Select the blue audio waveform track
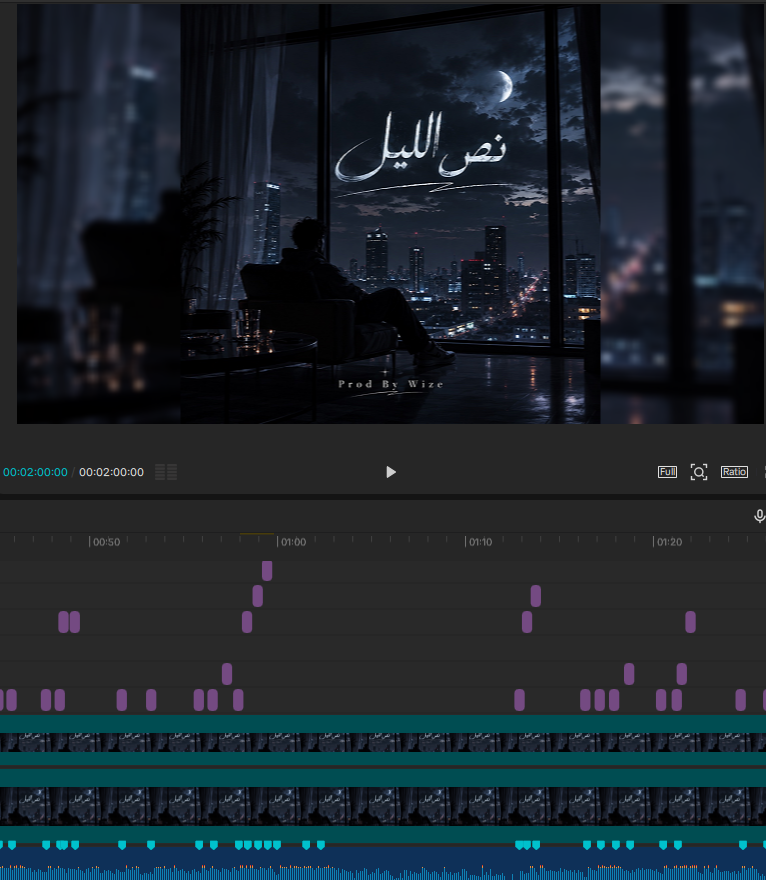 point(383,862)
